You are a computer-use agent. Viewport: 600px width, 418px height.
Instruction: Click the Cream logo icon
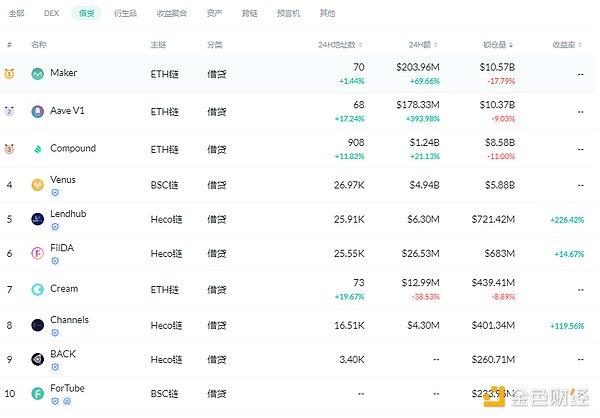[38, 290]
